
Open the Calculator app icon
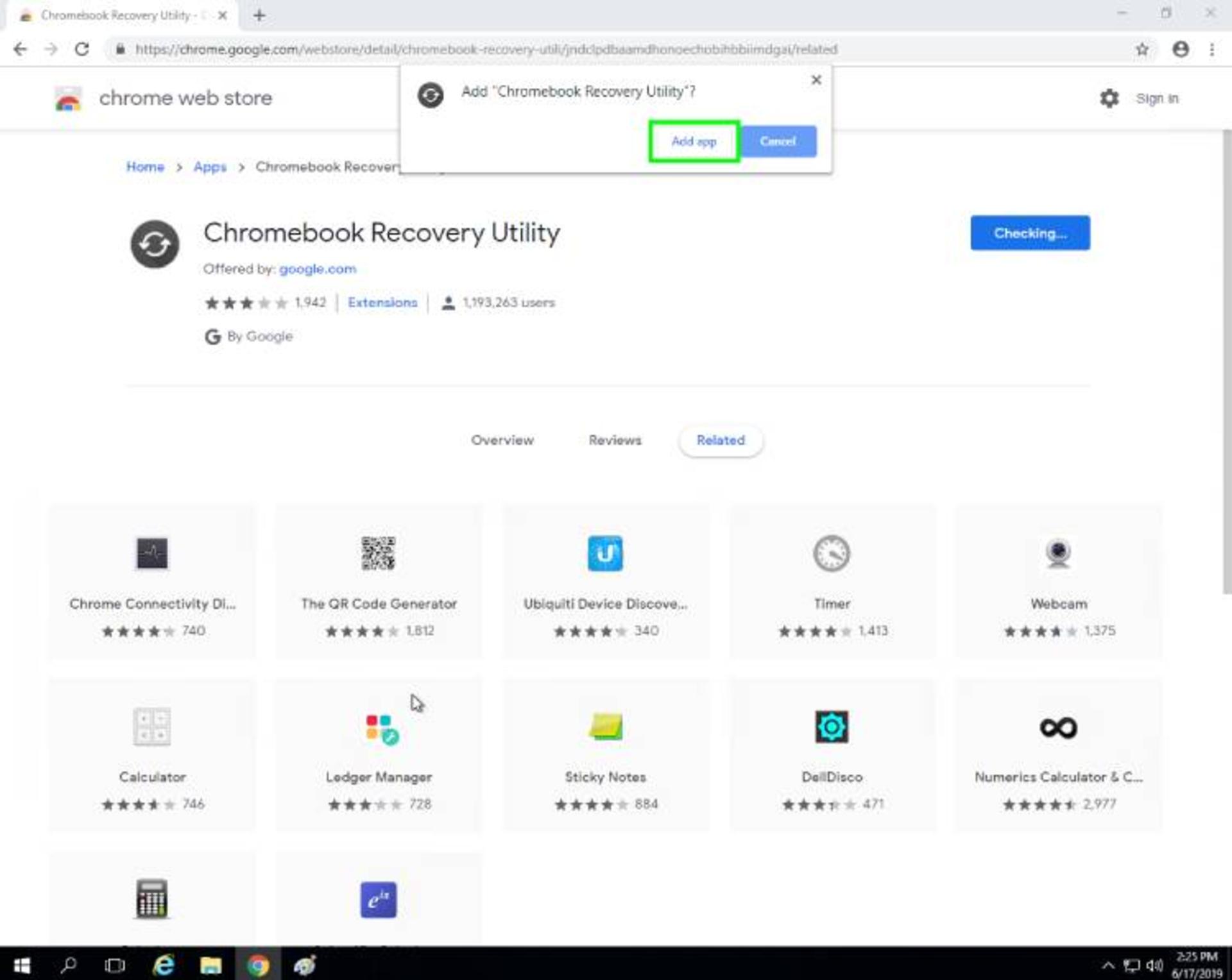point(152,727)
